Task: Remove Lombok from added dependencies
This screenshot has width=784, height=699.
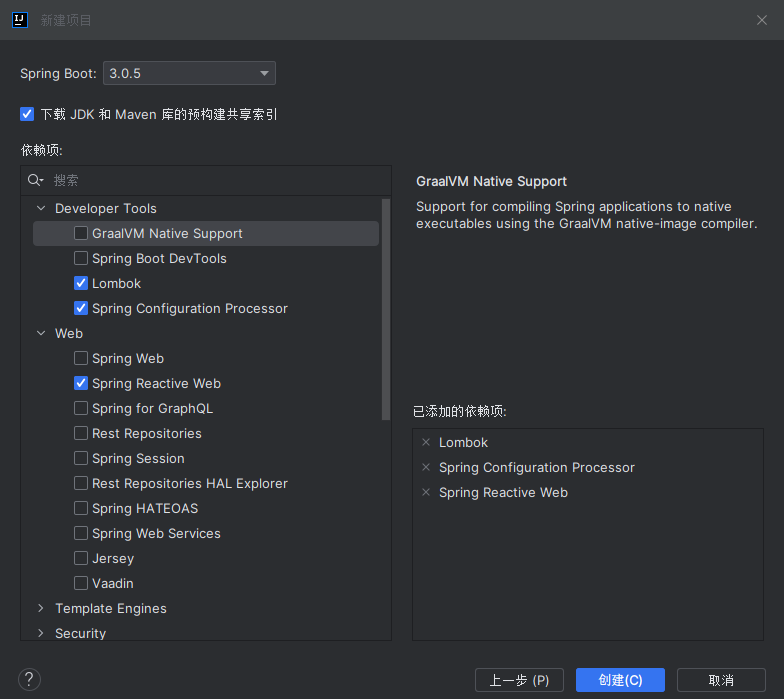Action: click(x=426, y=442)
